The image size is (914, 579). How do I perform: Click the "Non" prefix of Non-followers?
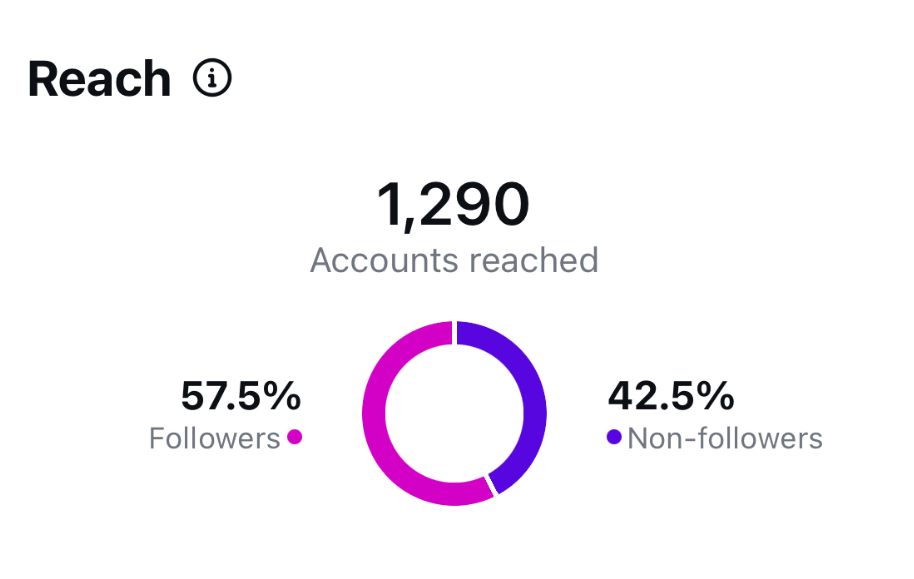(x=652, y=438)
